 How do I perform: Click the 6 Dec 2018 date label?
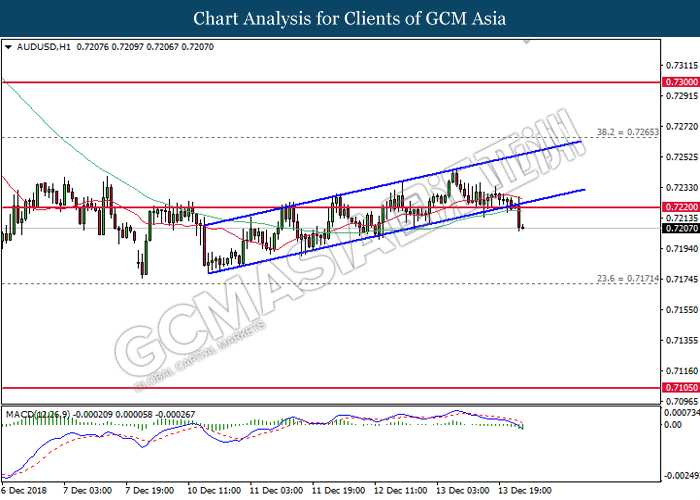click(x=24, y=491)
